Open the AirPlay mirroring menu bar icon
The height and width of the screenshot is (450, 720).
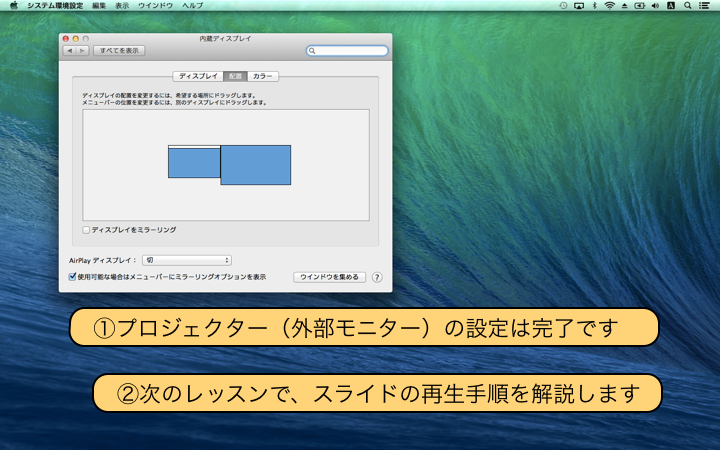point(579,6)
